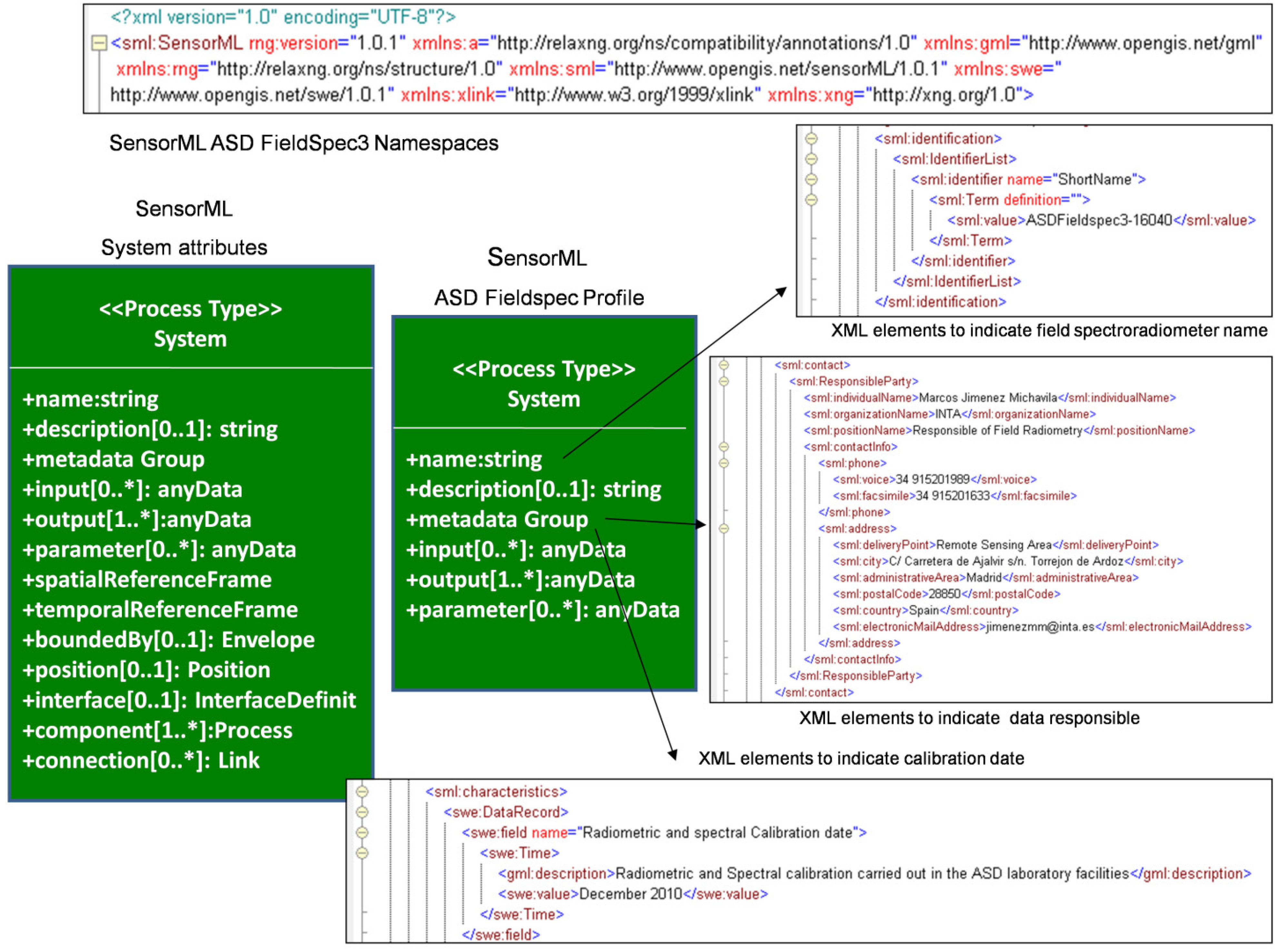The height and width of the screenshot is (952, 1282).
Task: Click the closing swe:Time tag
Action: coord(522,915)
